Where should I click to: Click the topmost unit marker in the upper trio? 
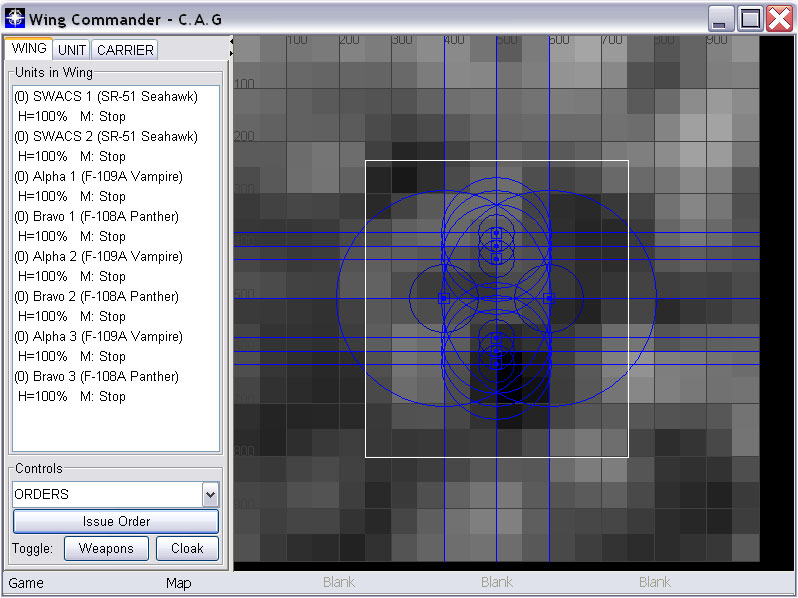[496, 233]
